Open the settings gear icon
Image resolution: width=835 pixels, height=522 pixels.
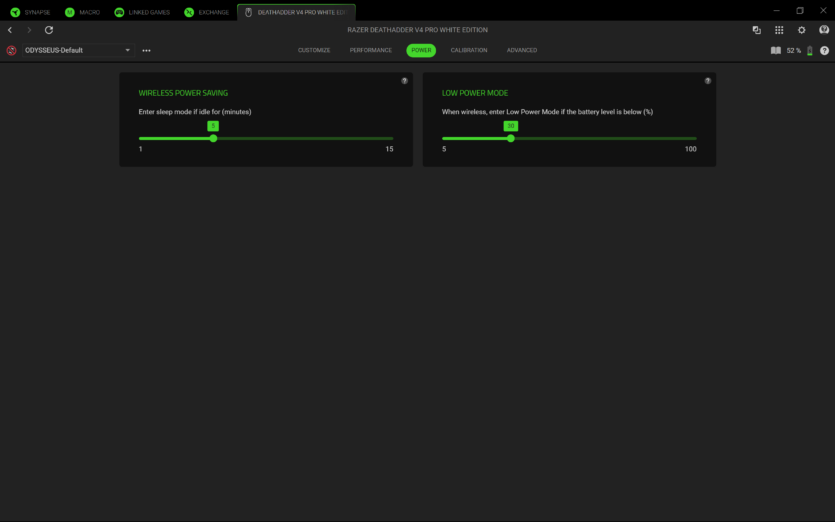pos(801,30)
